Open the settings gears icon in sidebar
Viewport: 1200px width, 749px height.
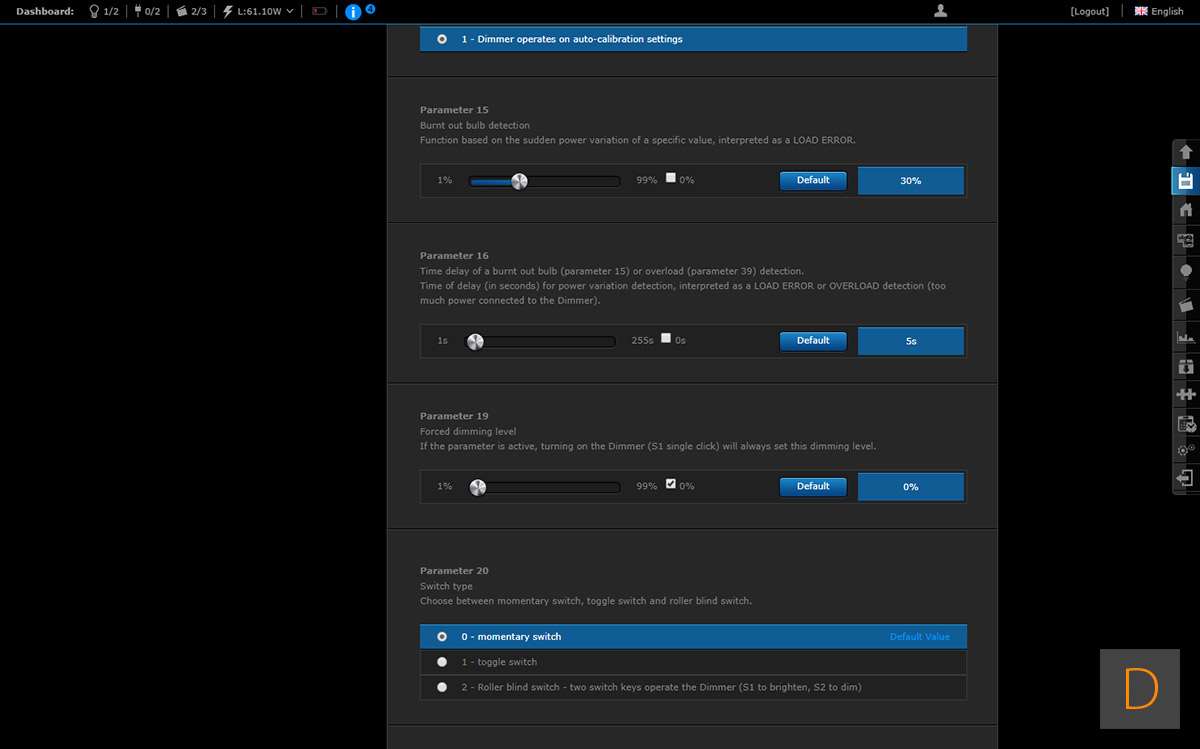pos(1186,450)
